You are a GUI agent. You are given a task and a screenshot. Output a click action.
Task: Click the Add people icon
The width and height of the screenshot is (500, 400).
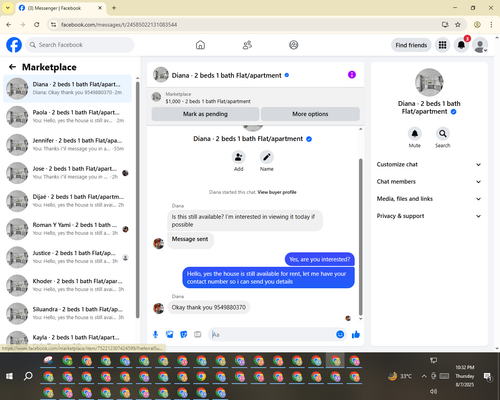[x=239, y=157]
